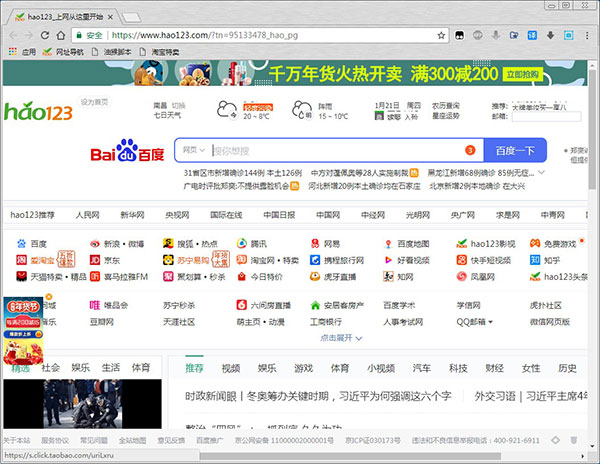Click the hao123 logo

[38, 113]
